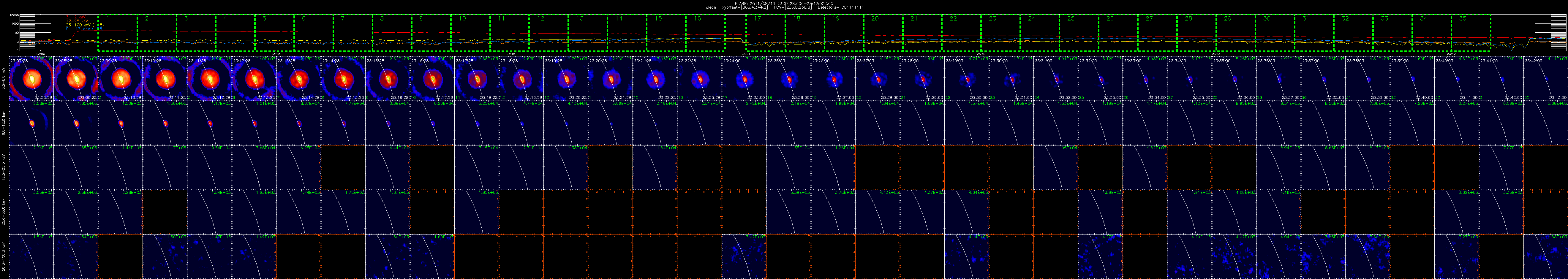Select time interval 25 on the lightcurve
Screen dimensions: 1568x279
1079,33
